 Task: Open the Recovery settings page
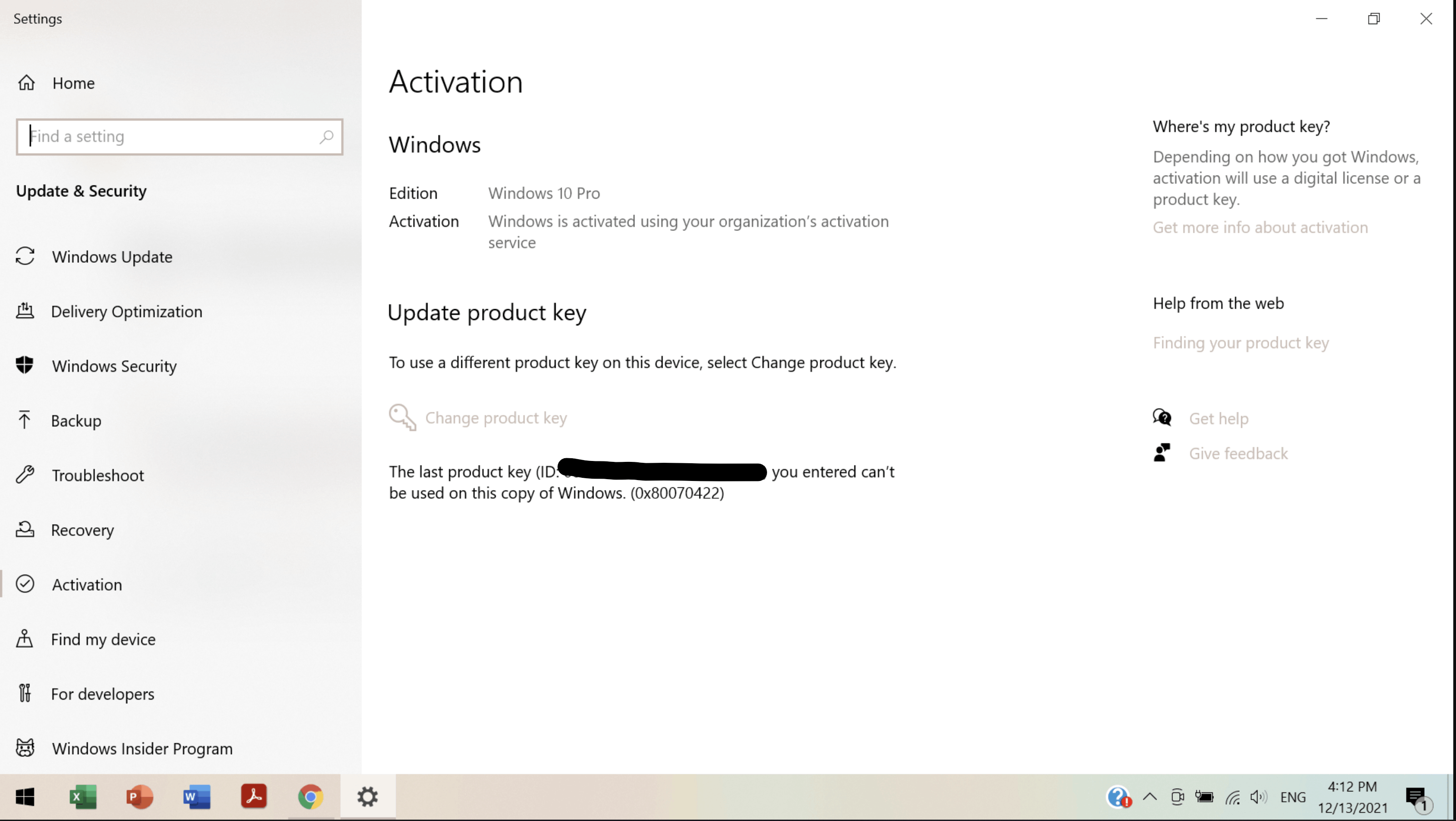tap(82, 530)
